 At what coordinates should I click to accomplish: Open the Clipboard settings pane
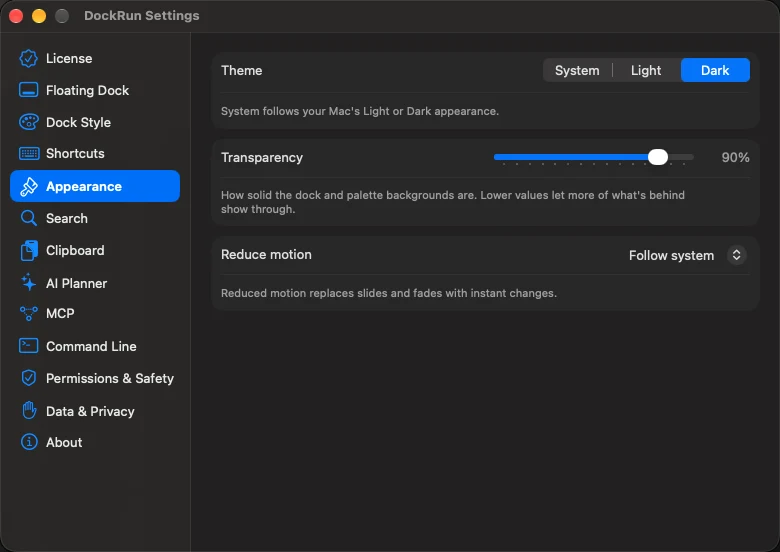pyautogui.click(x=95, y=251)
